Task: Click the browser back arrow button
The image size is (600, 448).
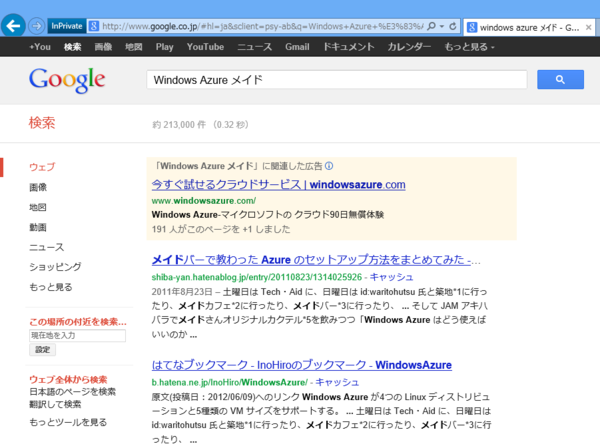Action: (13, 26)
